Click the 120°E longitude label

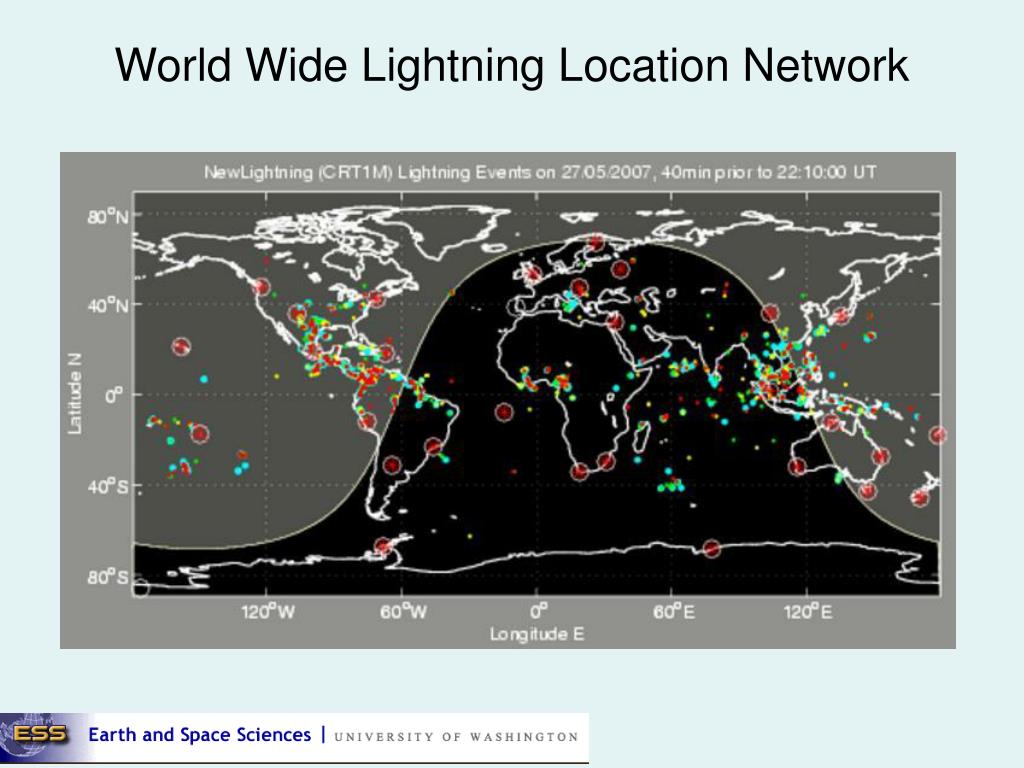pyautogui.click(x=808, y=612)
